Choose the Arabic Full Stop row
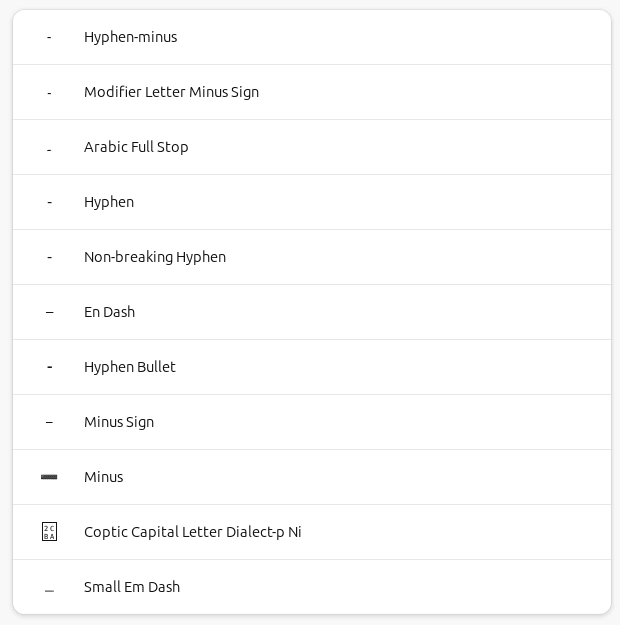 pos(312,147)
